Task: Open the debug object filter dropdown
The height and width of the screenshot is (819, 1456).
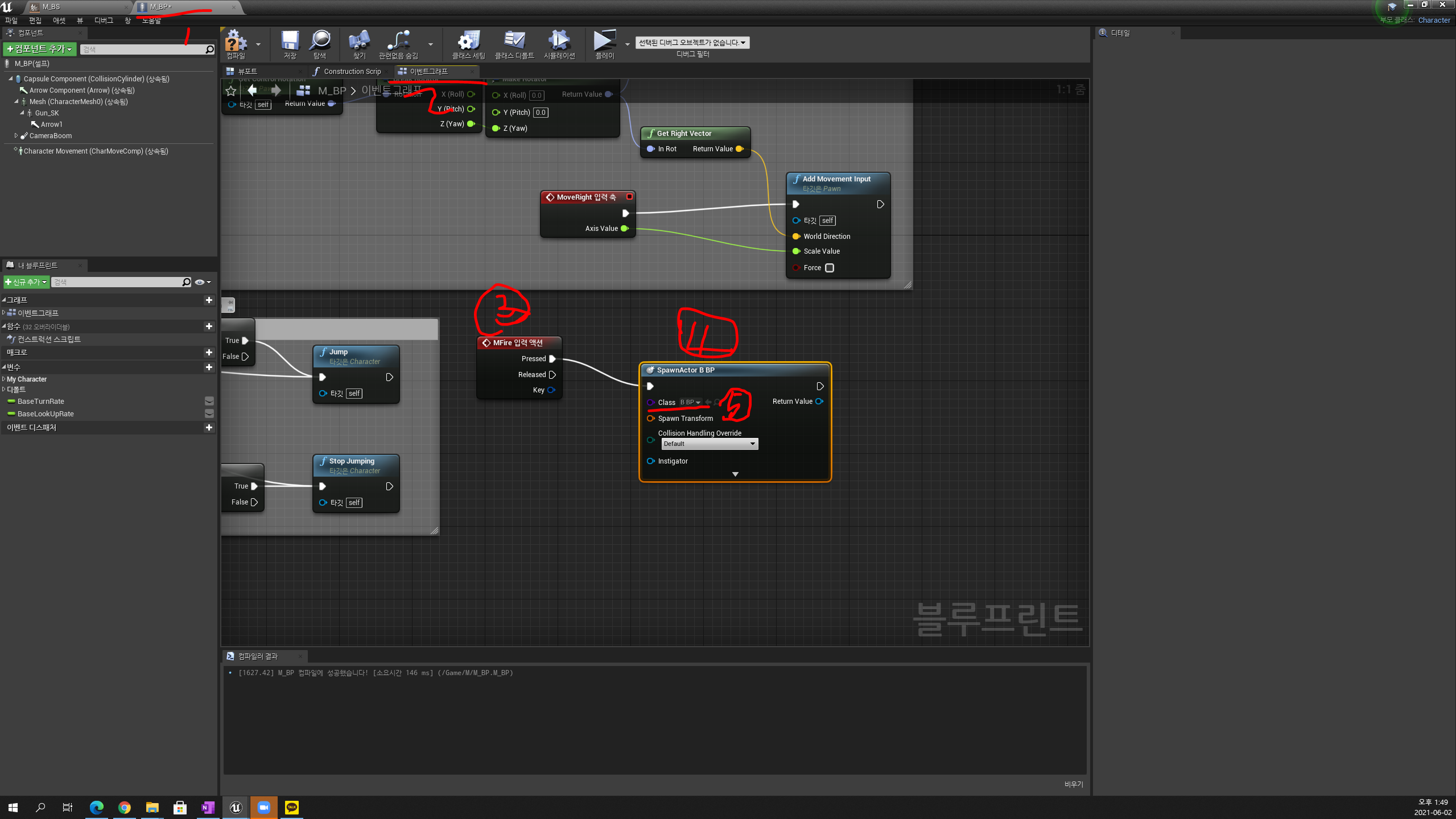Action: click(692, 43)
